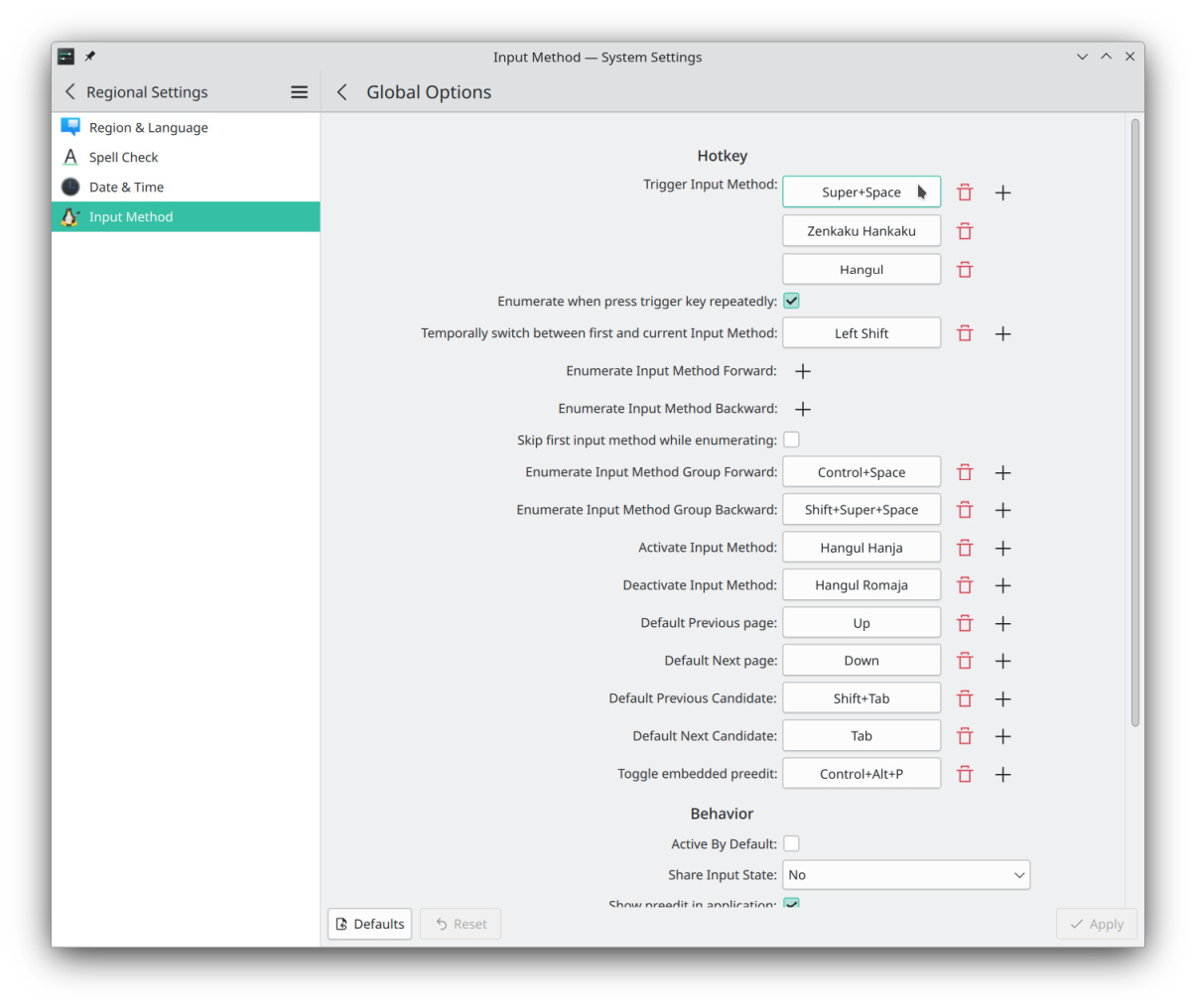1196x1008 pixels.
Task: Select Date & Time in sidebar
Action: [126, 188]
